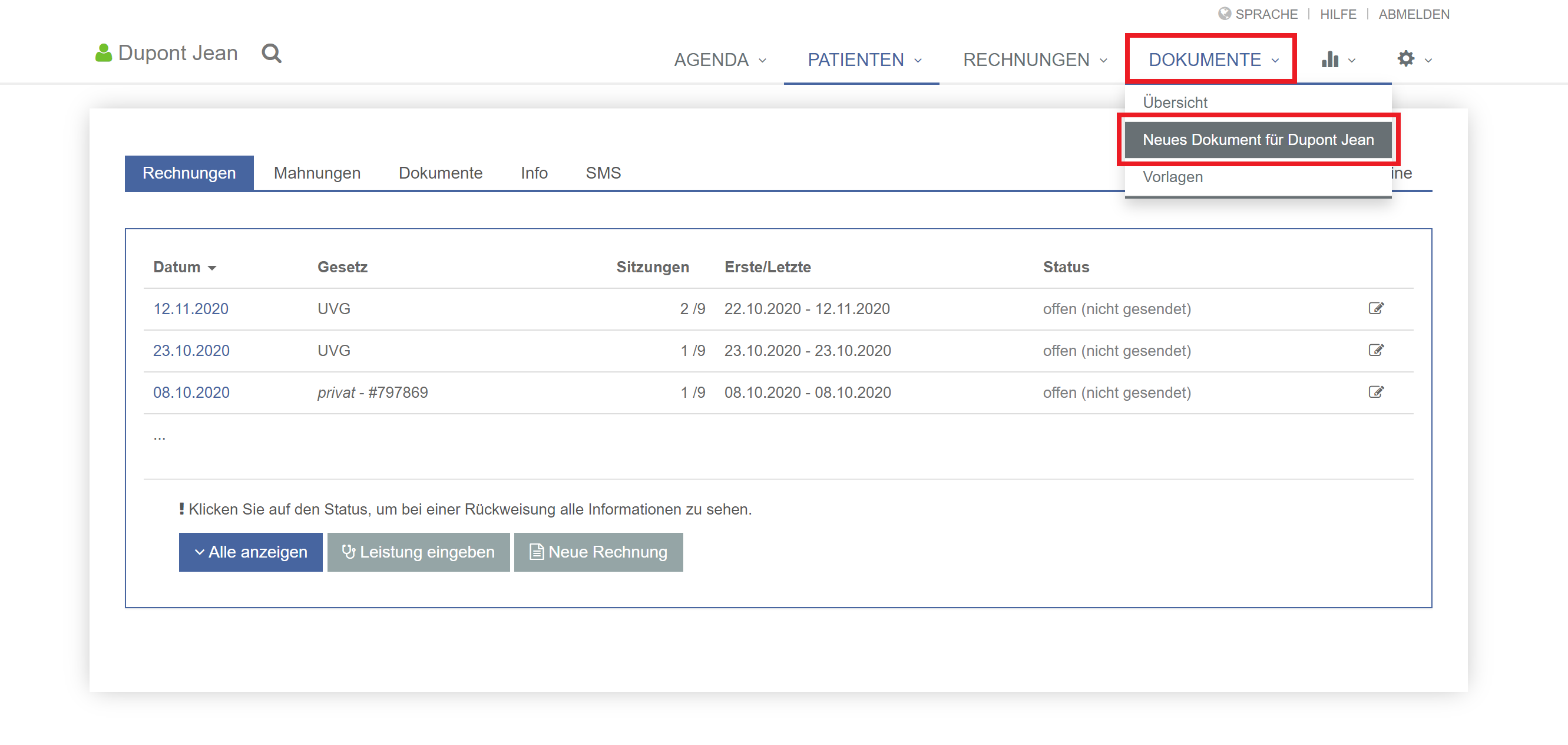1568x745 pixels.
Task: Open the statistics bar chart menu
Action: click(1337, 60)
